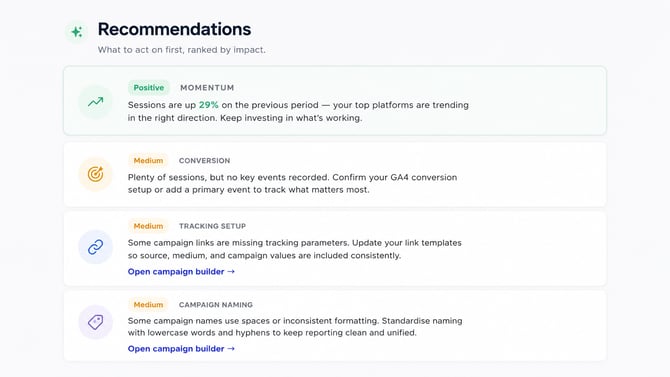Click the TRACKING SETUP category label
This screenshot has width=670, height=377.
coord(212,226)
